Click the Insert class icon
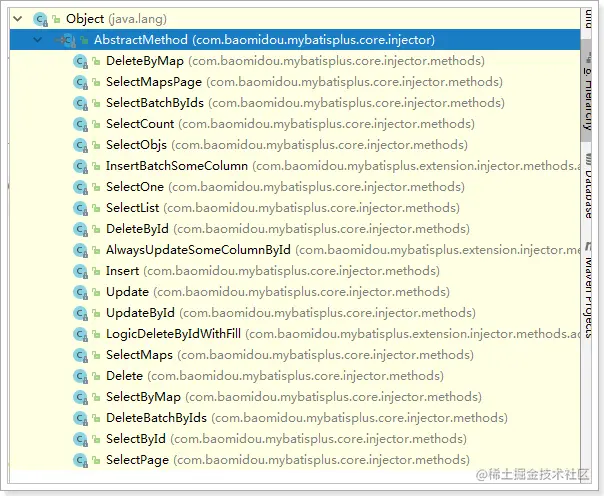 (81, 271)
